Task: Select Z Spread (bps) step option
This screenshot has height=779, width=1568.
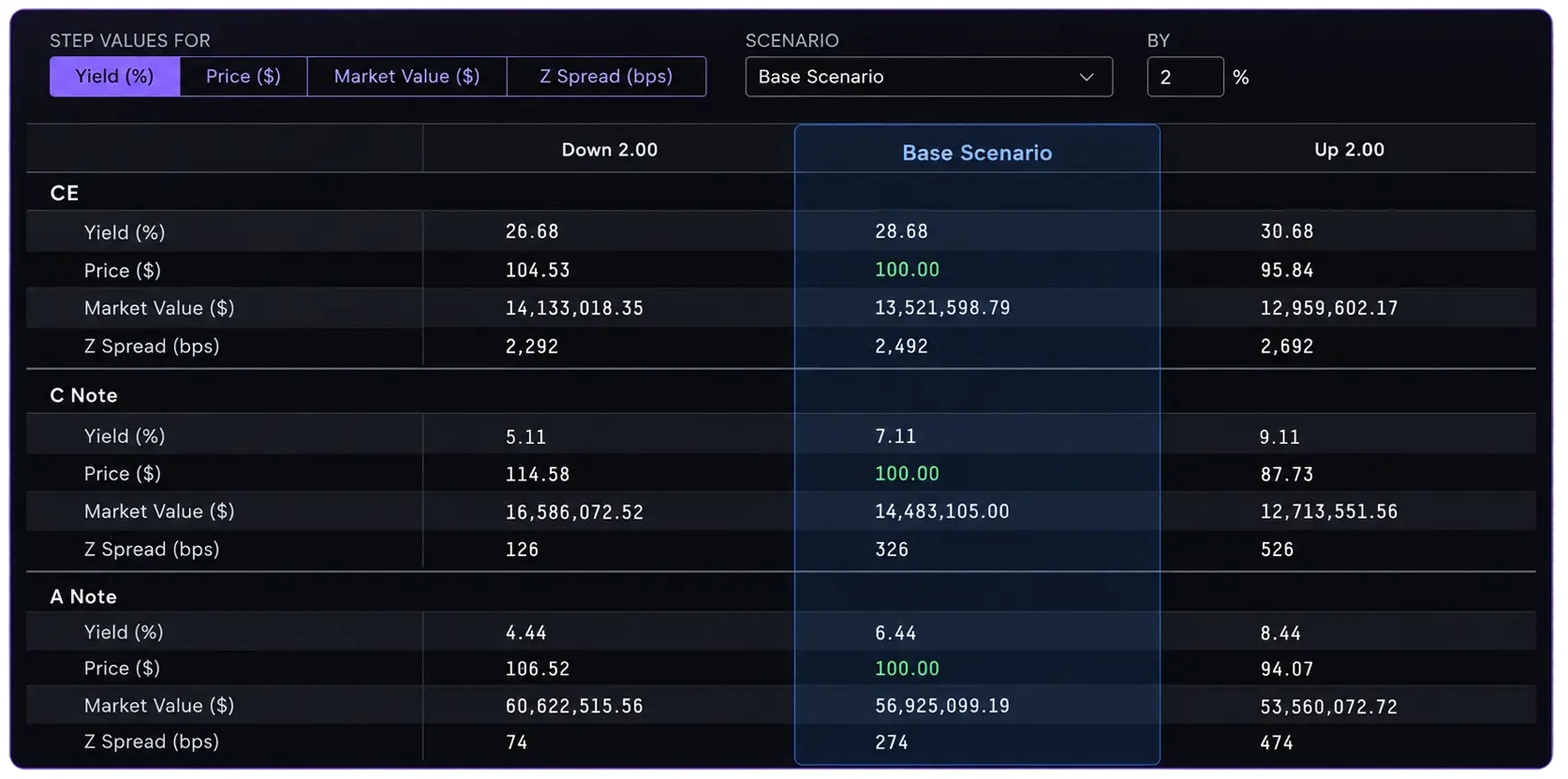Action: (x=606, y=77)
